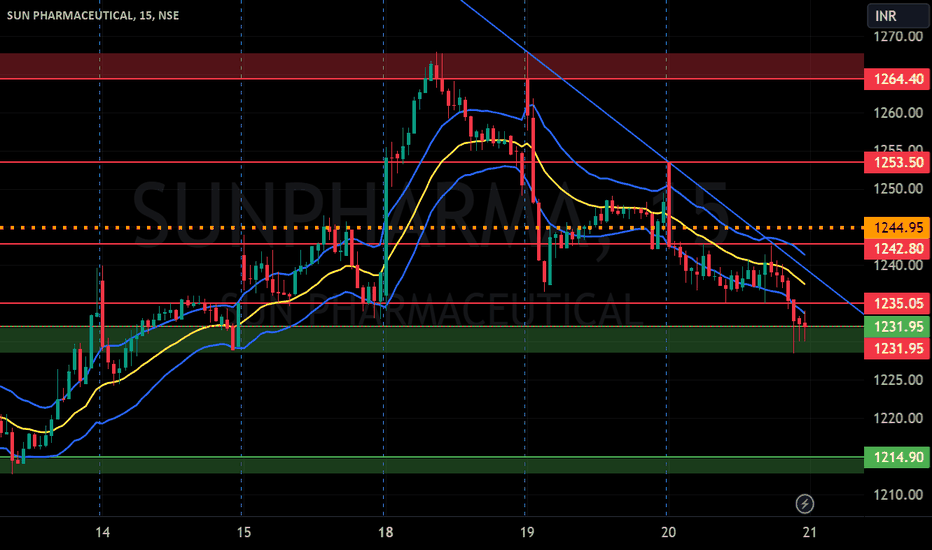Click date 19 on the time axis
The width and height of the screenshot is (932, 550).
527,532
